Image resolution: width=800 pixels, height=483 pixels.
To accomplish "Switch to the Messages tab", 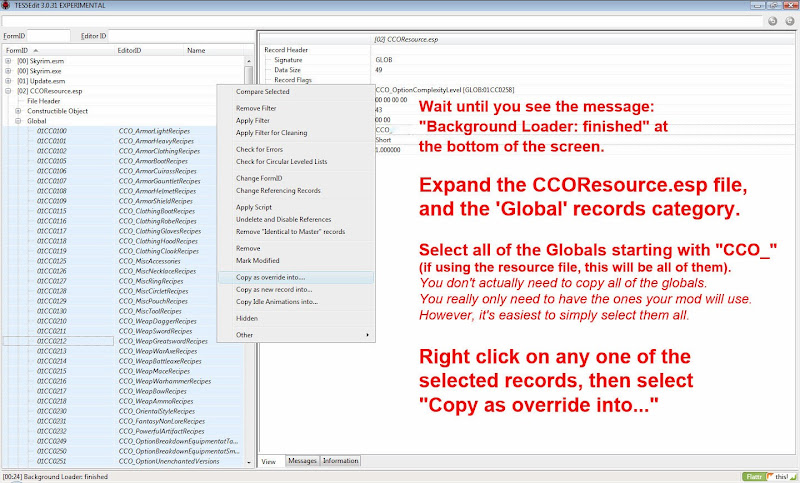I will tap(303, 461).
